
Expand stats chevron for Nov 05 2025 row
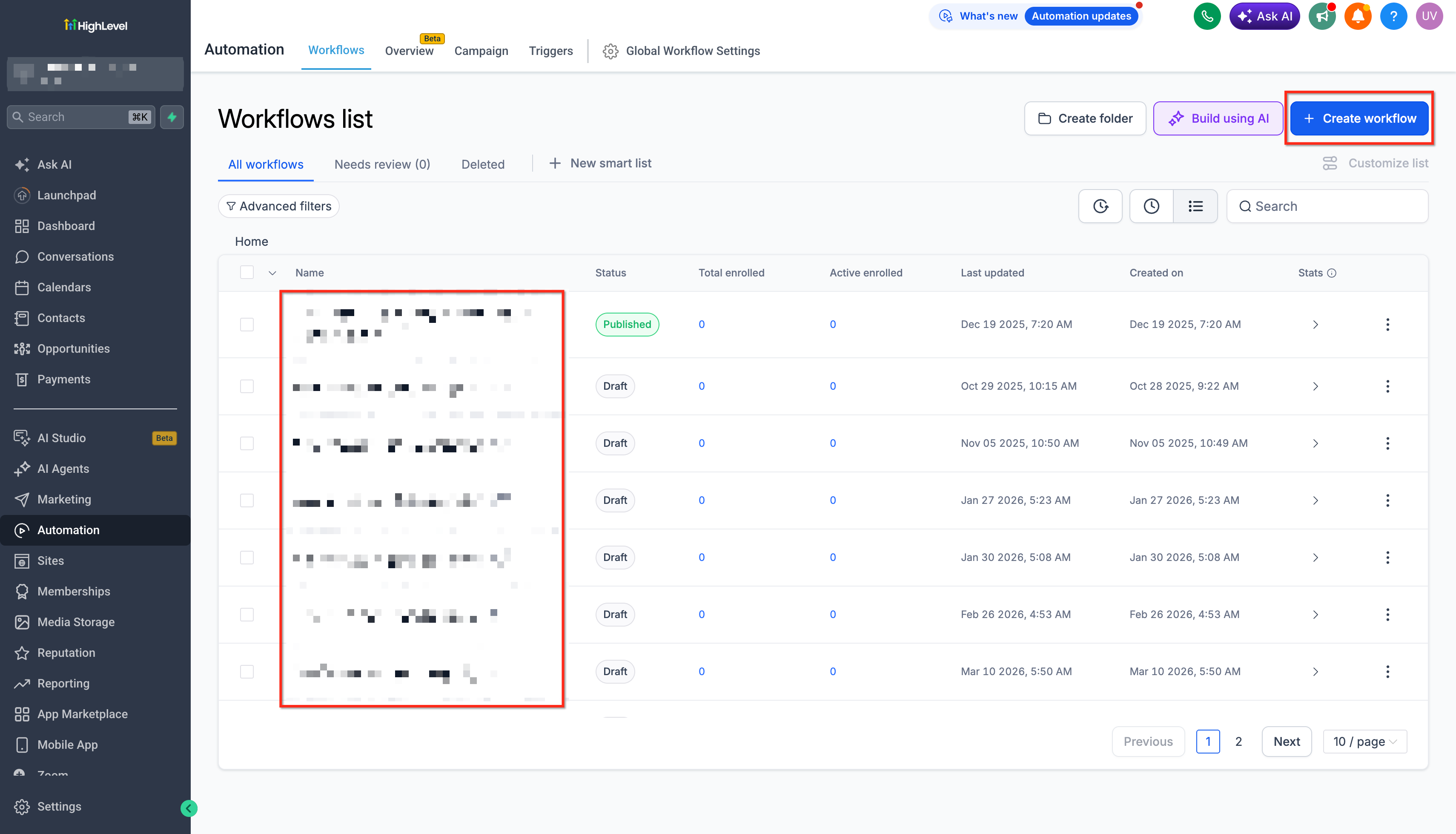click(1315, 443)
